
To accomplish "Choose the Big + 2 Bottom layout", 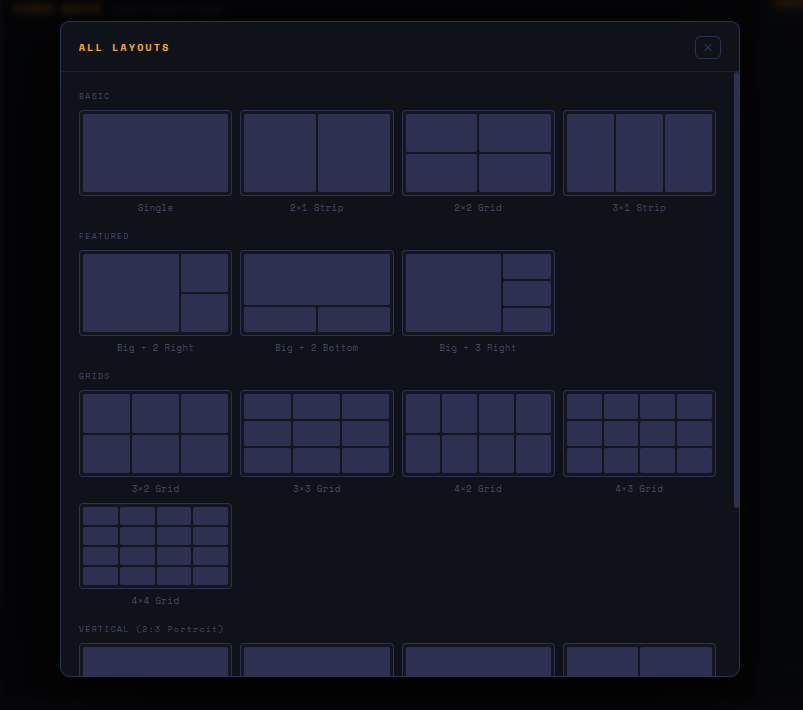I will (x=317, y=292).
